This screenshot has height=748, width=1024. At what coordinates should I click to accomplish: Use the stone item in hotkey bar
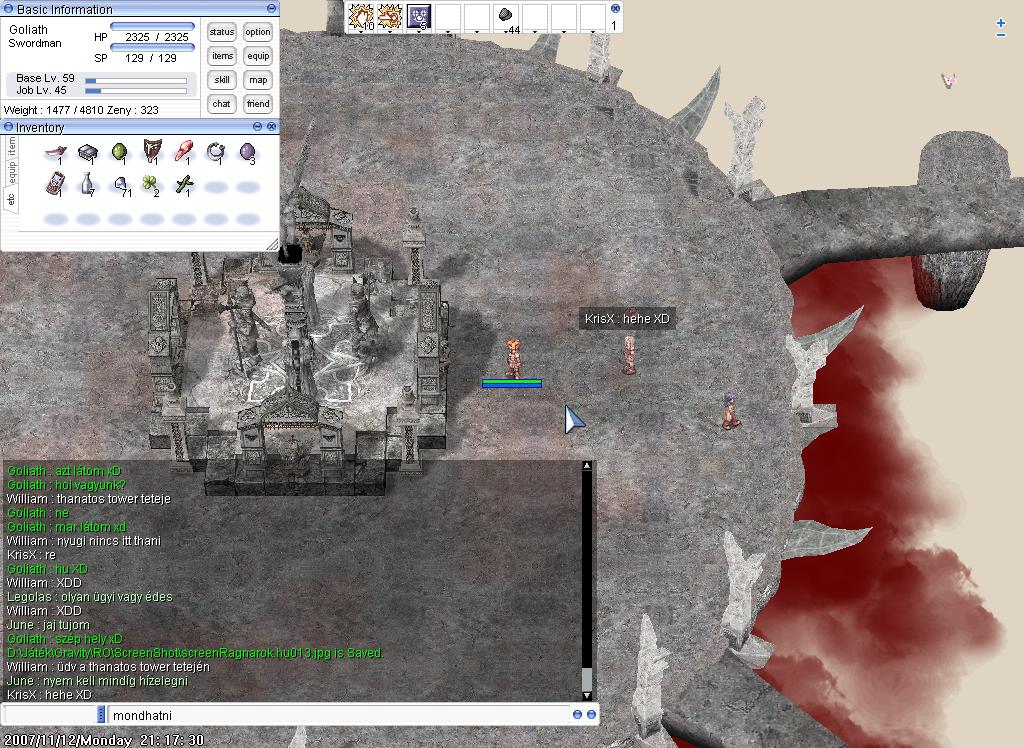tap(507, 16)
